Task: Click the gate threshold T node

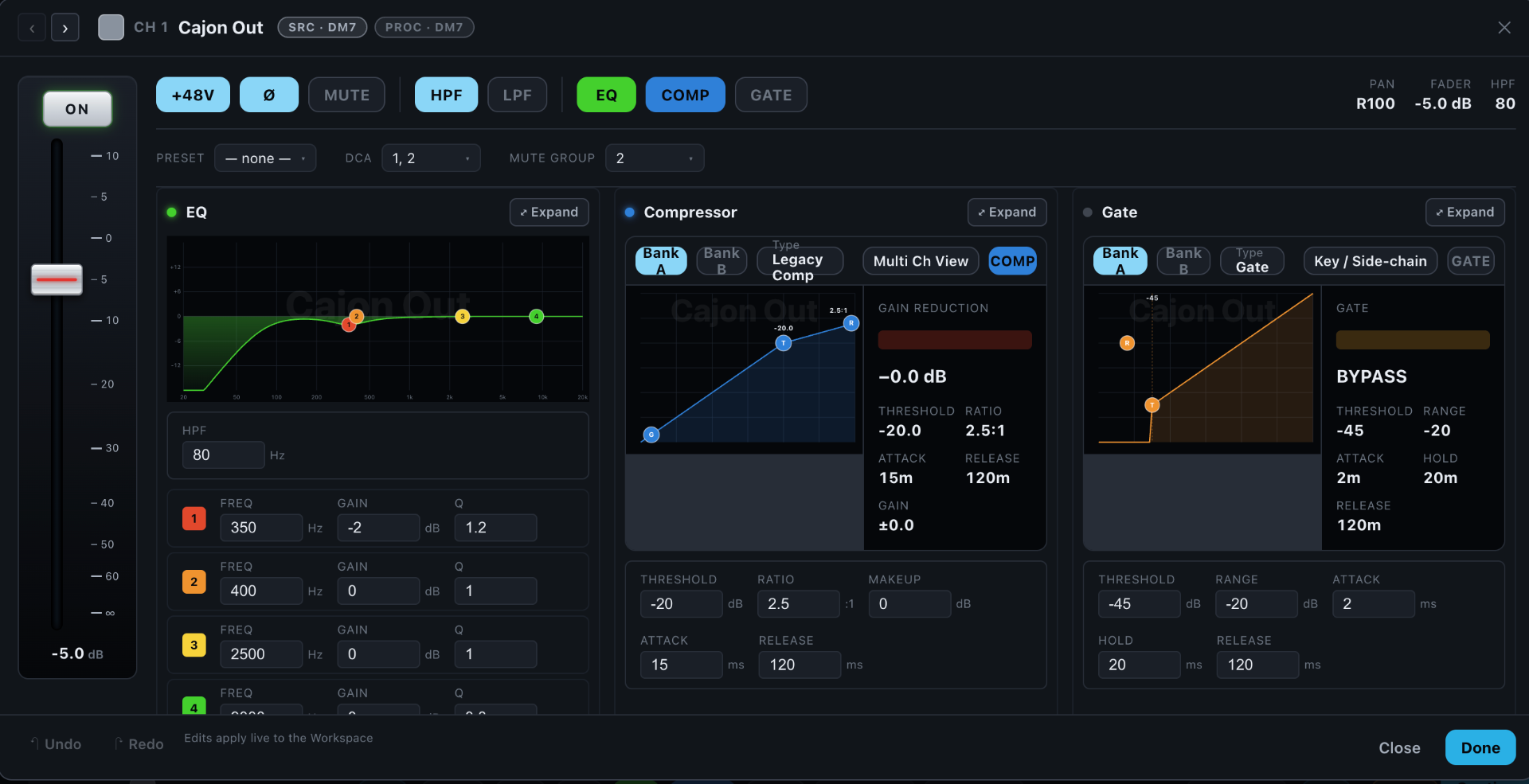Action: click(1152, 405)
